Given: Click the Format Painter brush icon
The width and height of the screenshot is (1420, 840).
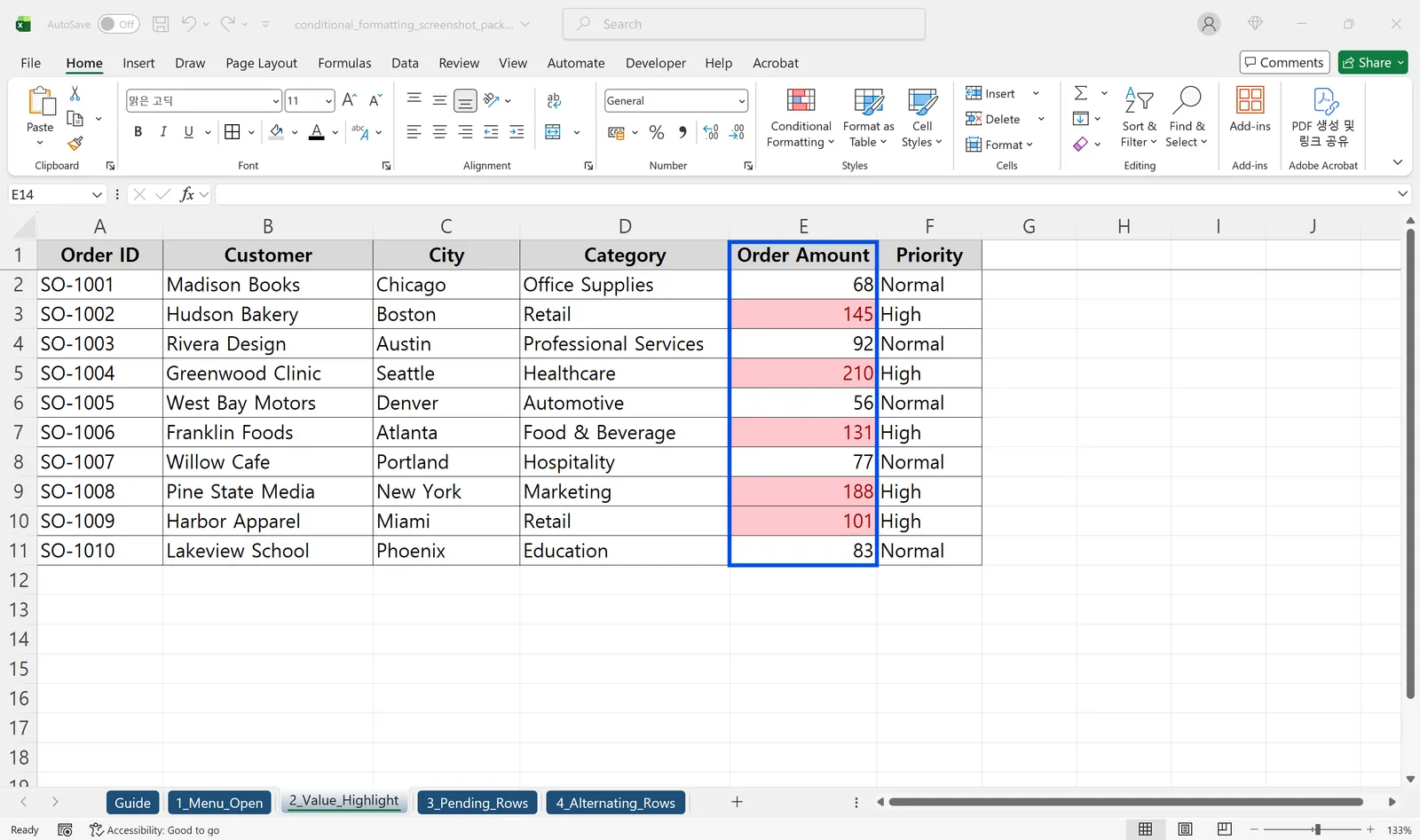Looking at the screenshot, I should [x=75, y=143].
